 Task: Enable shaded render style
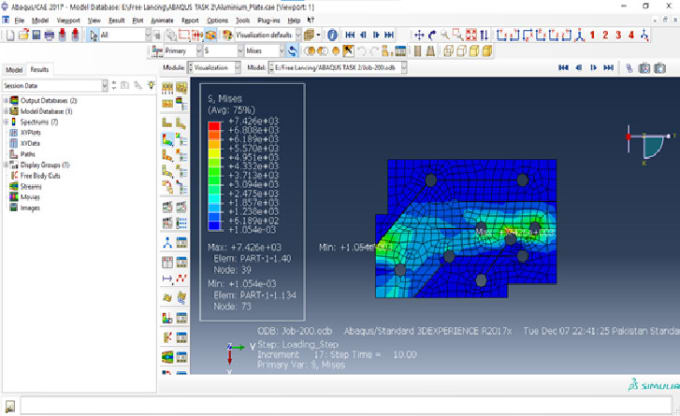pyautogui.click(x=487, y=51)
